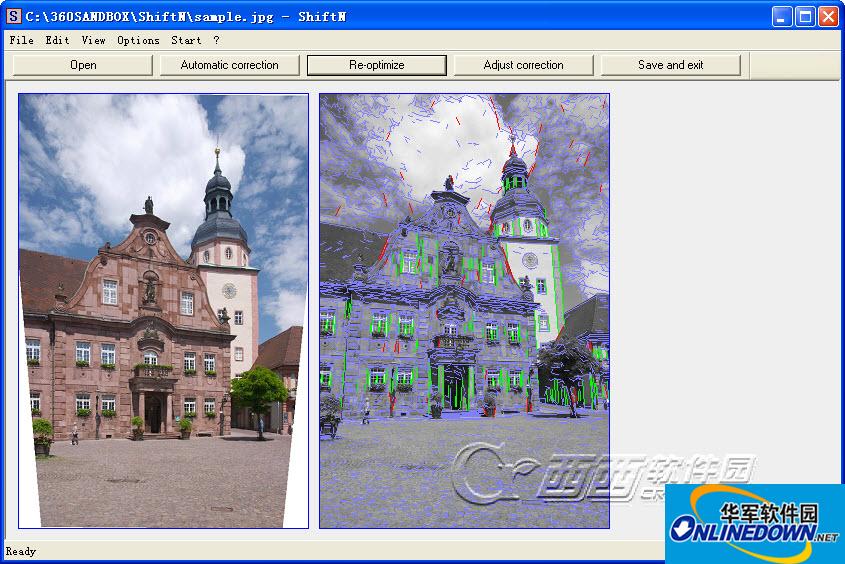Viewport: 845px width, 564px height.
Task: Select the corrected color image preview
Action: coord(163,311)
